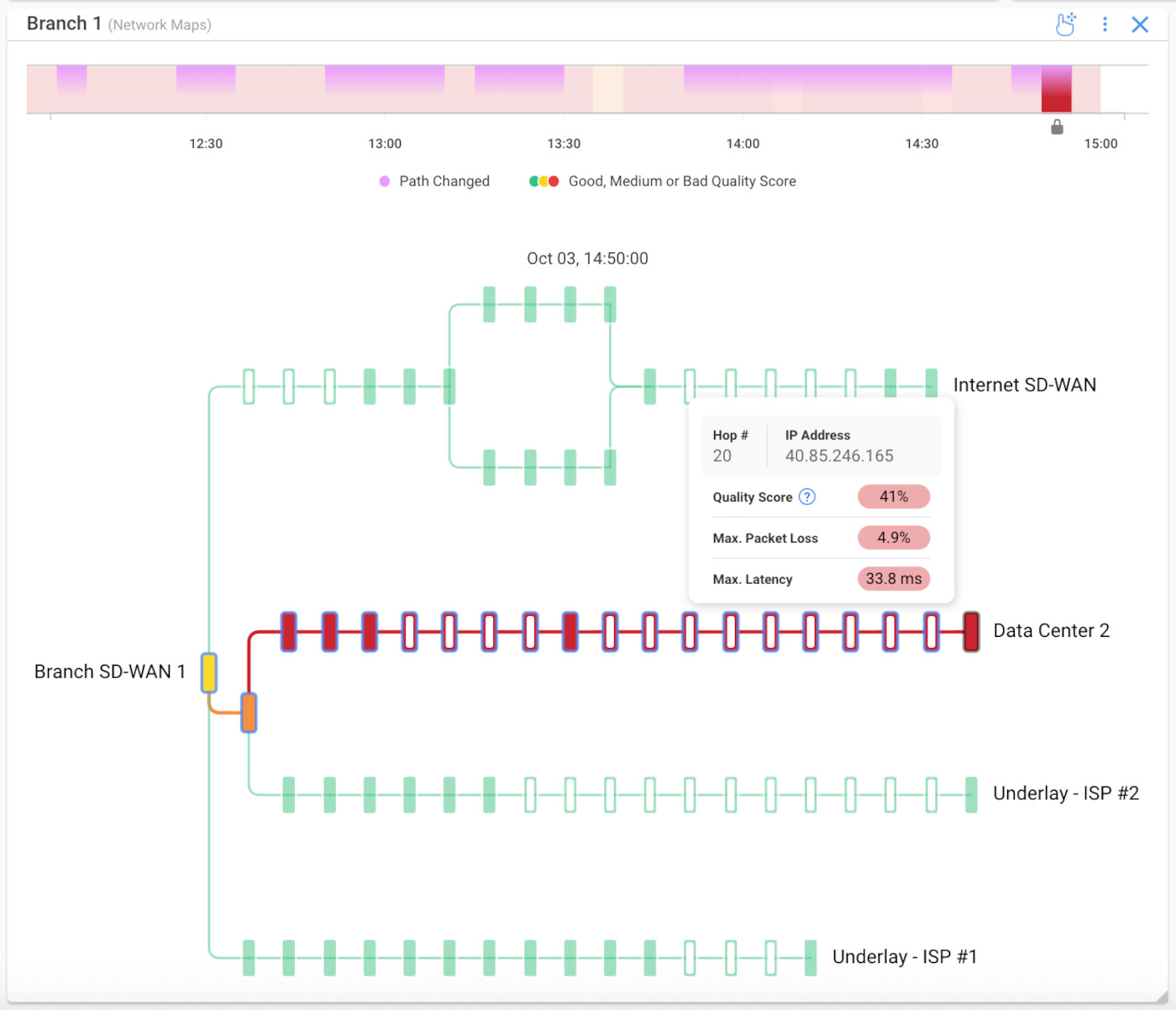Click the light orange timeline segment near 13:30
1176x1010 pixels.
pos(608,89)
